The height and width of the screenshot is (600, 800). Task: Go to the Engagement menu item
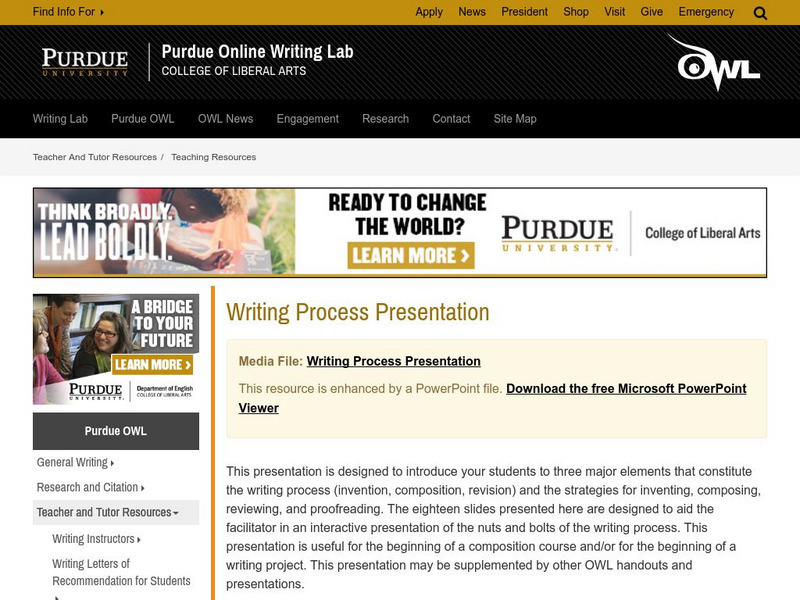point(308,119)
